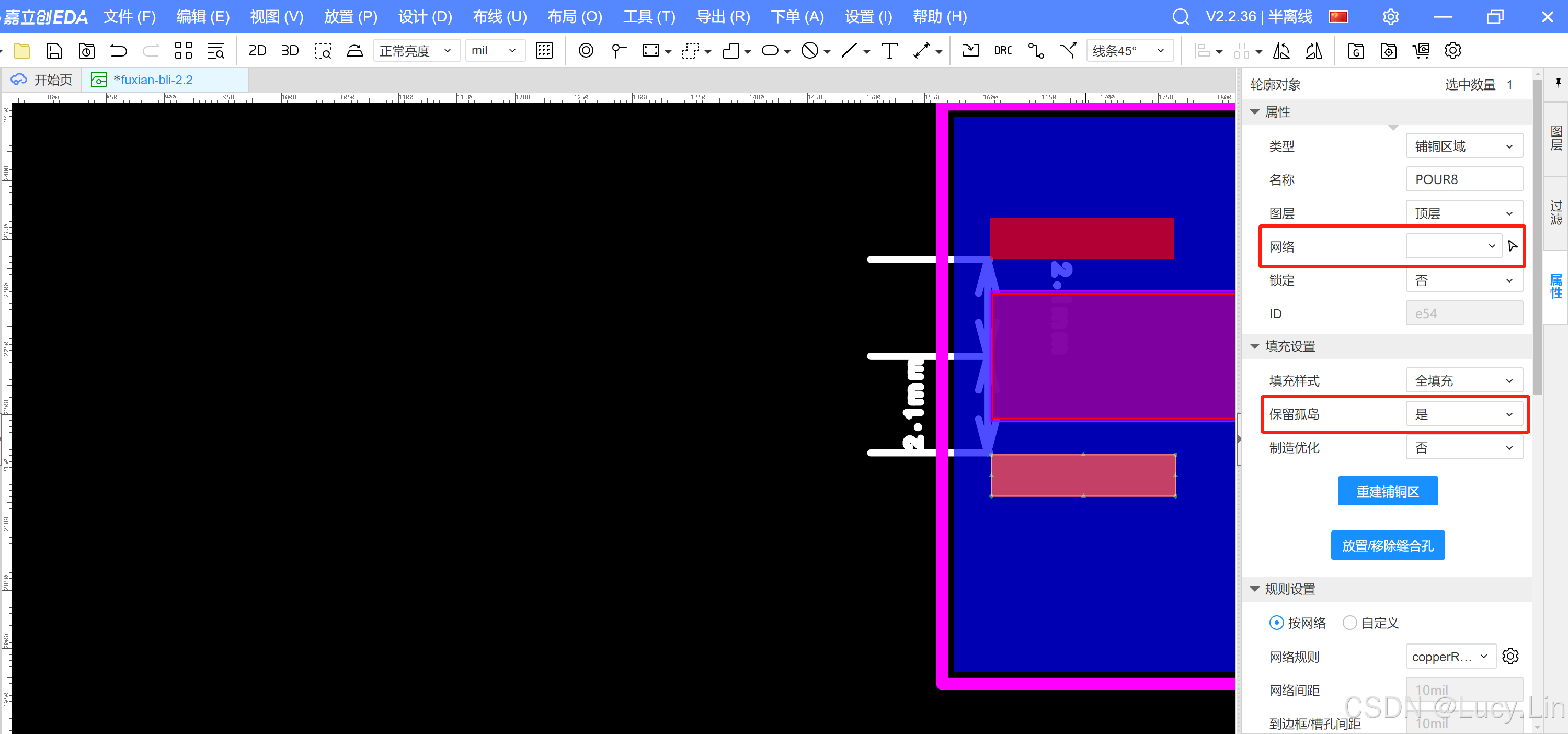Switch to 3D view
The image size is (1568, 734).
pos(290,51)
